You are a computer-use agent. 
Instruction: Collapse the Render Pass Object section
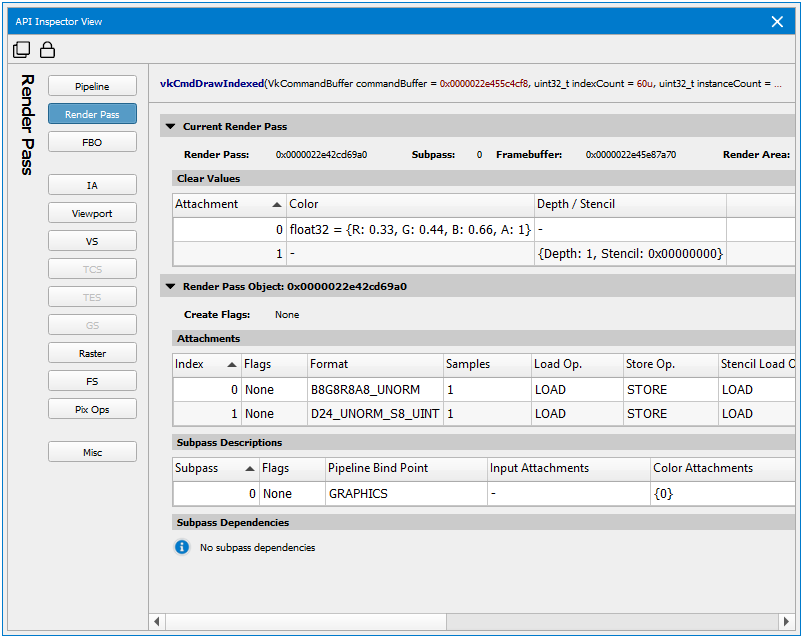point(170,286)
